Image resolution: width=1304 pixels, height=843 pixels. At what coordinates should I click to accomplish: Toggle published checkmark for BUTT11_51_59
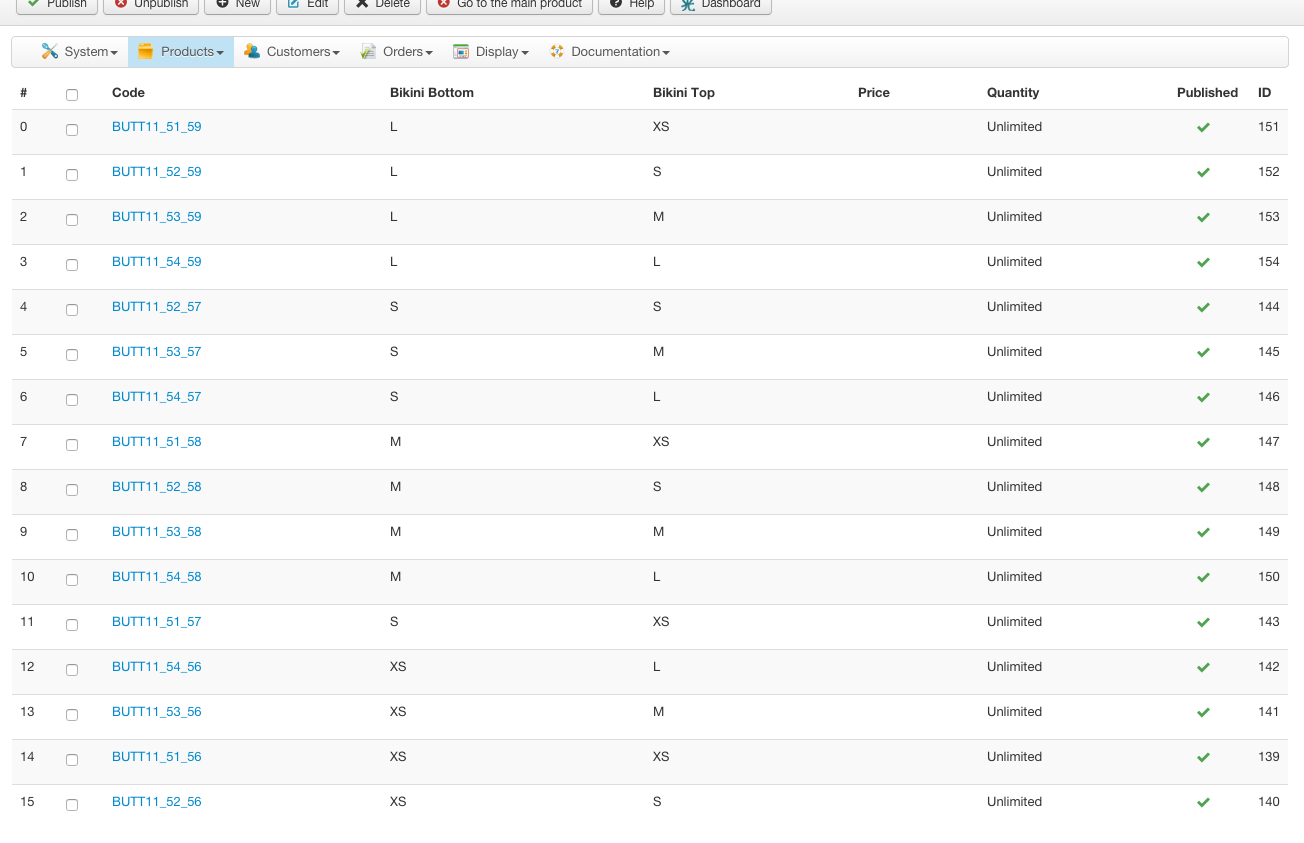pyautogui.click(x=1203, y=128)
